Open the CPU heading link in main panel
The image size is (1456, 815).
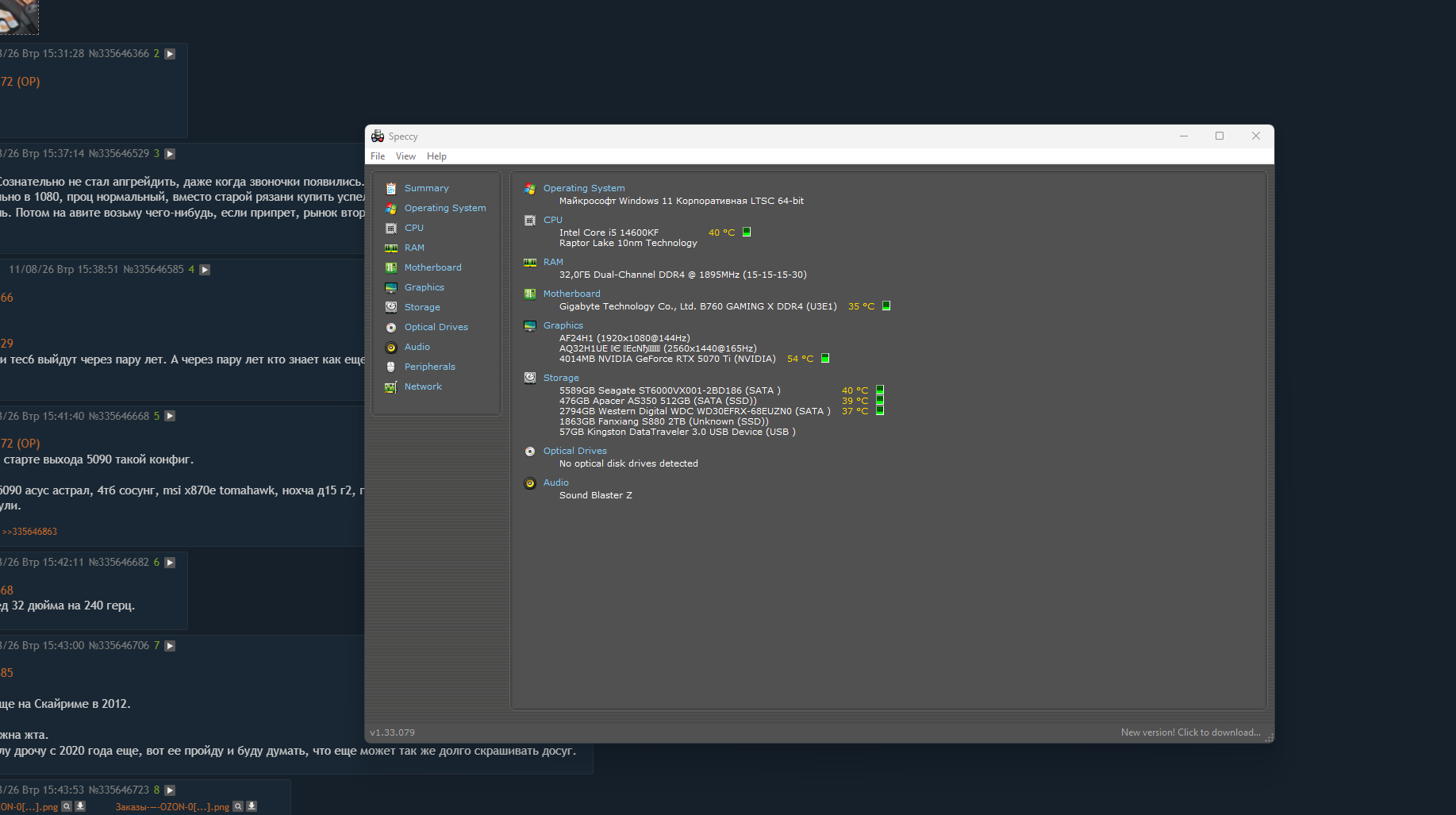point(553,220)
